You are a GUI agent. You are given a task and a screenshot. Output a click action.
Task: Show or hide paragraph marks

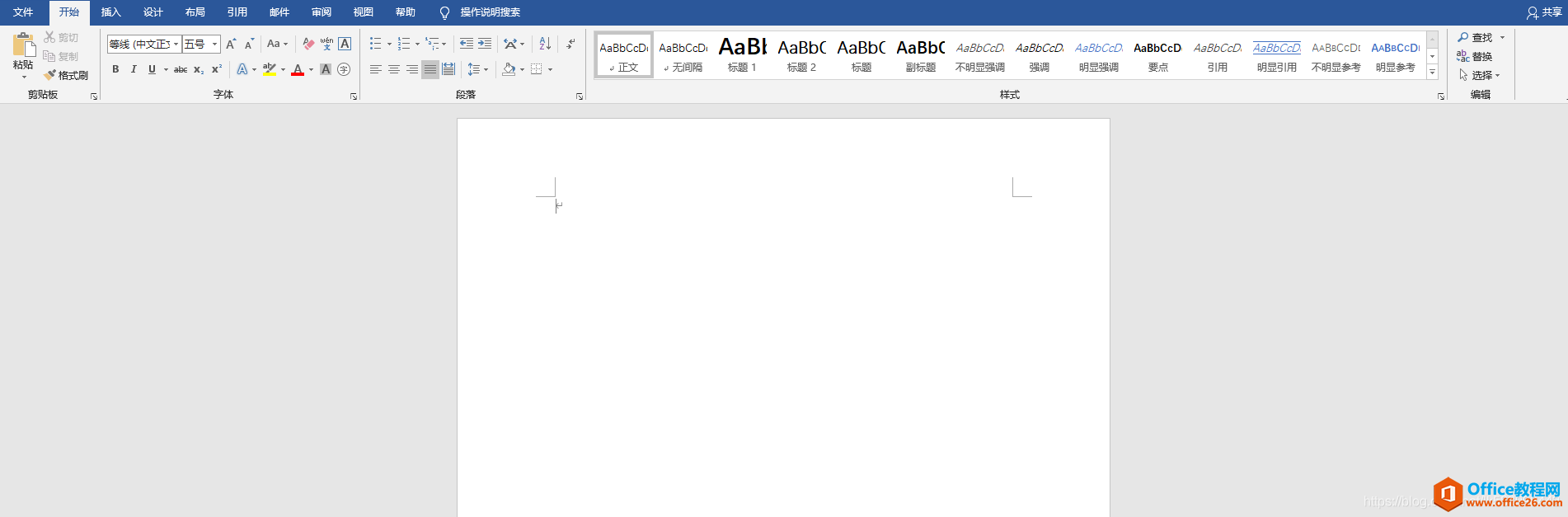570,44
